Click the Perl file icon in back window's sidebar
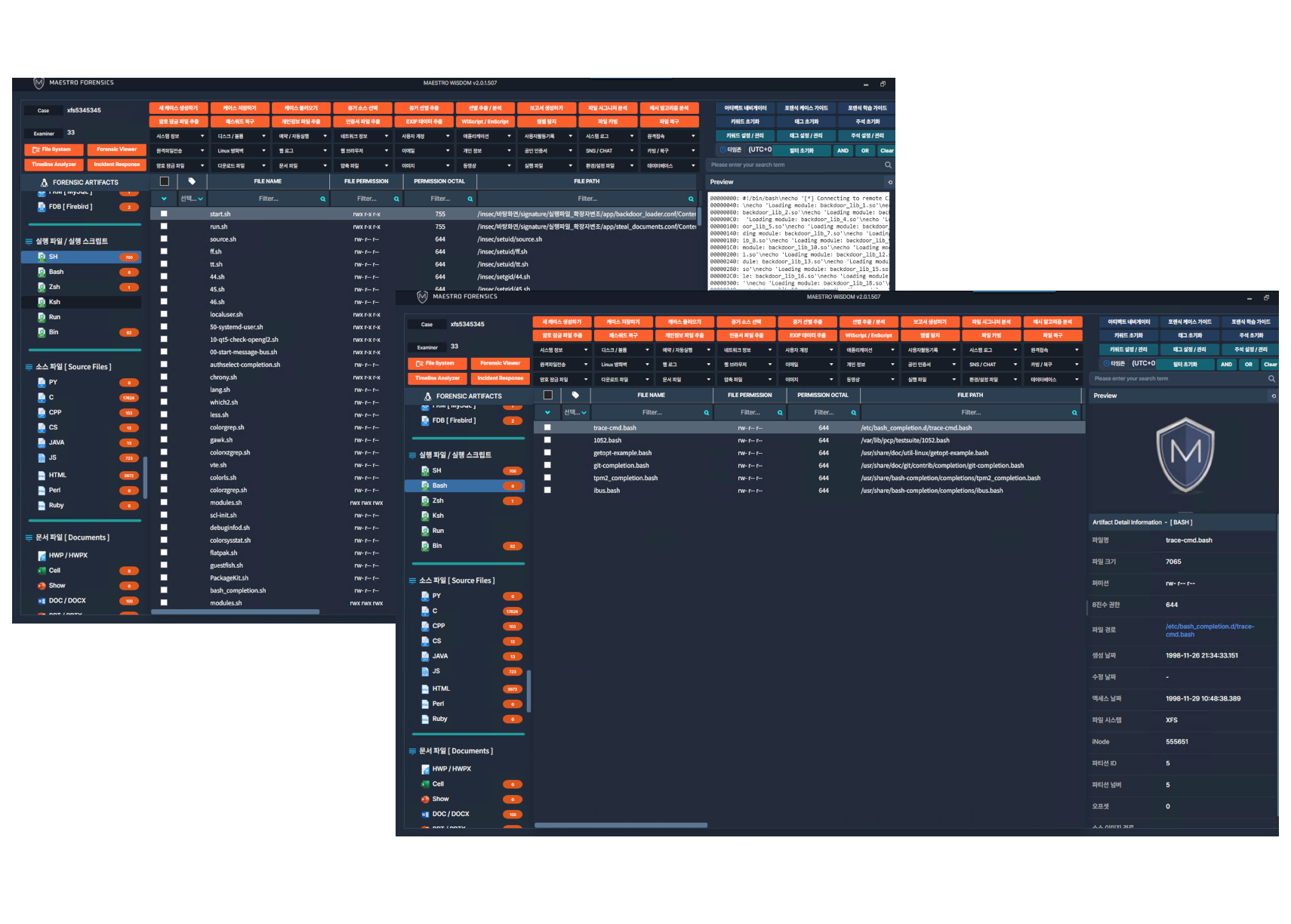This screenshot has width=1291, height=924. [42, 490]
